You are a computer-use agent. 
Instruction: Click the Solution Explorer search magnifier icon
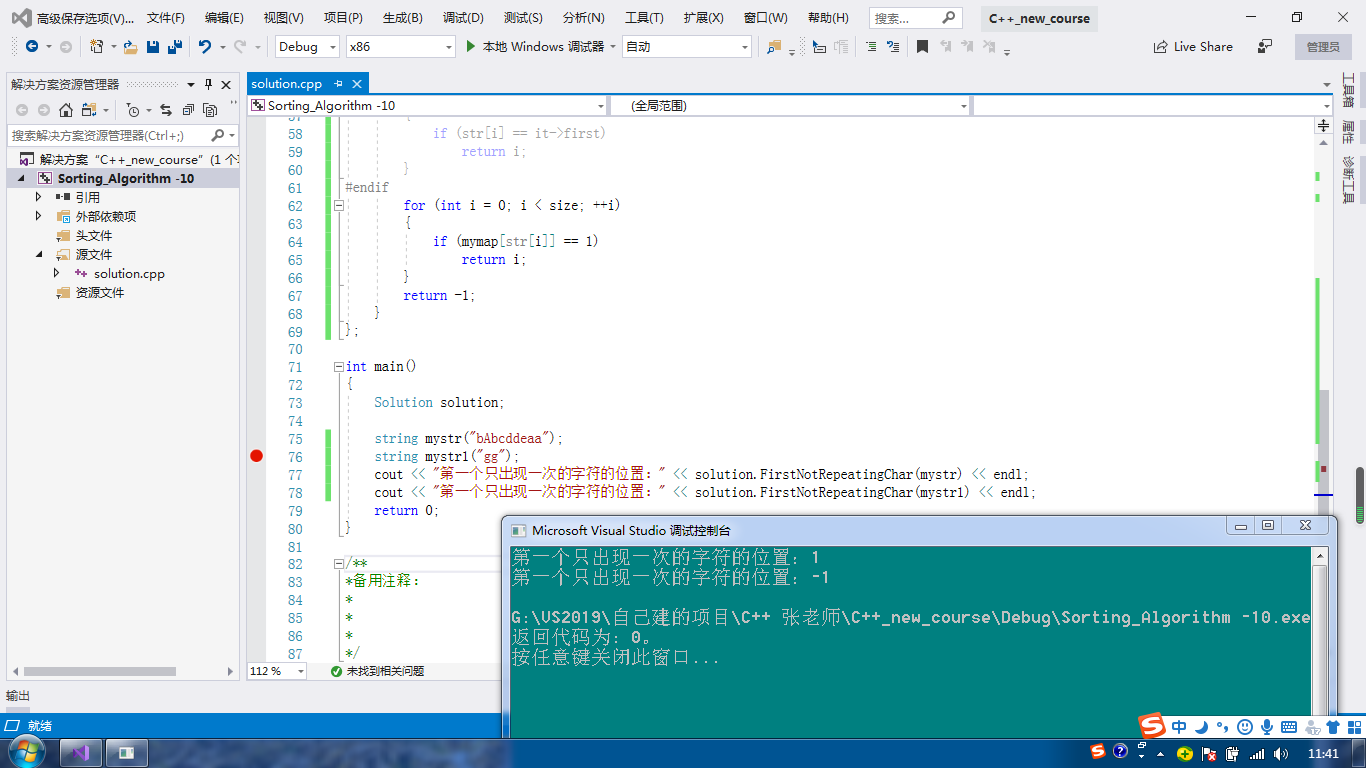[218, 135]
